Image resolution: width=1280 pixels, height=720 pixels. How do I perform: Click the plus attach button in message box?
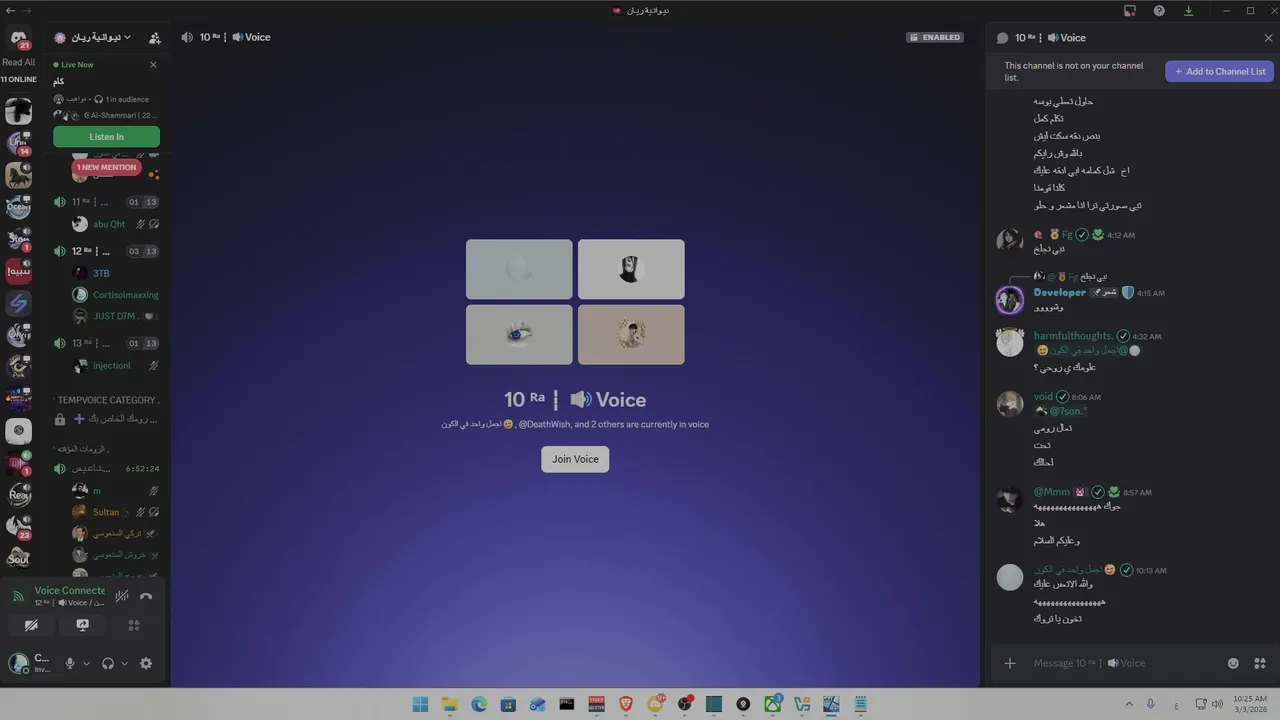click(1010, 663)
